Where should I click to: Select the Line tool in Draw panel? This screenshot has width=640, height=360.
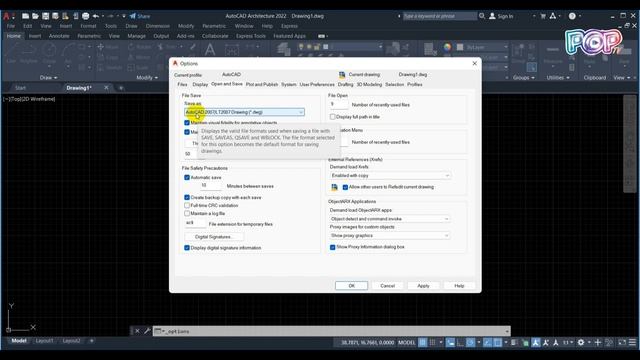click(x=11, y=52)
